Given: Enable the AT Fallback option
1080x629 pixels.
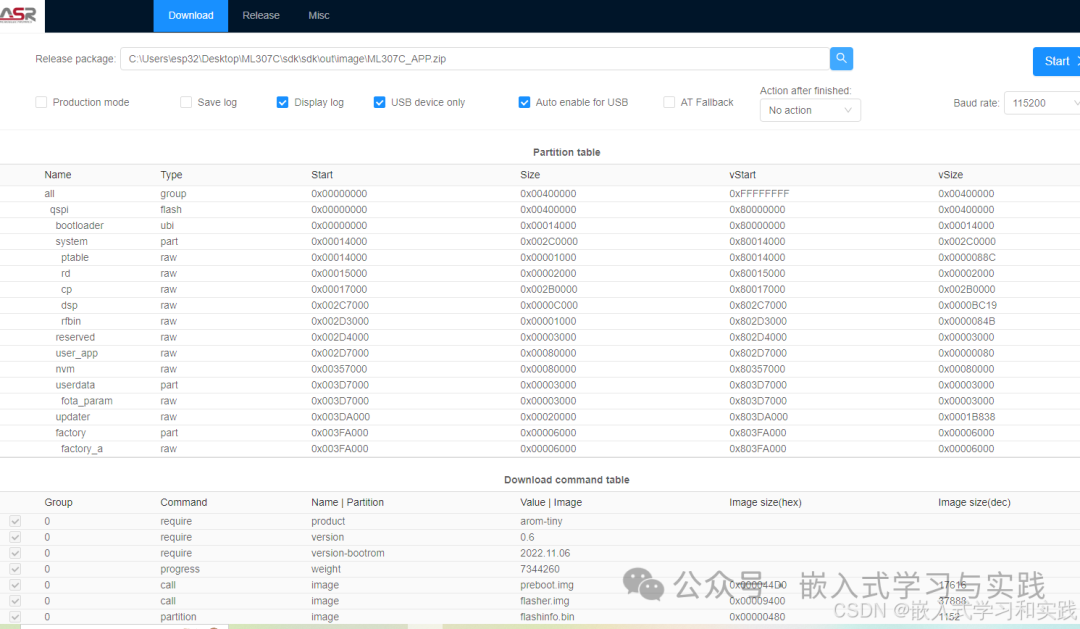Looking at the screenshot, I should 667,102.
